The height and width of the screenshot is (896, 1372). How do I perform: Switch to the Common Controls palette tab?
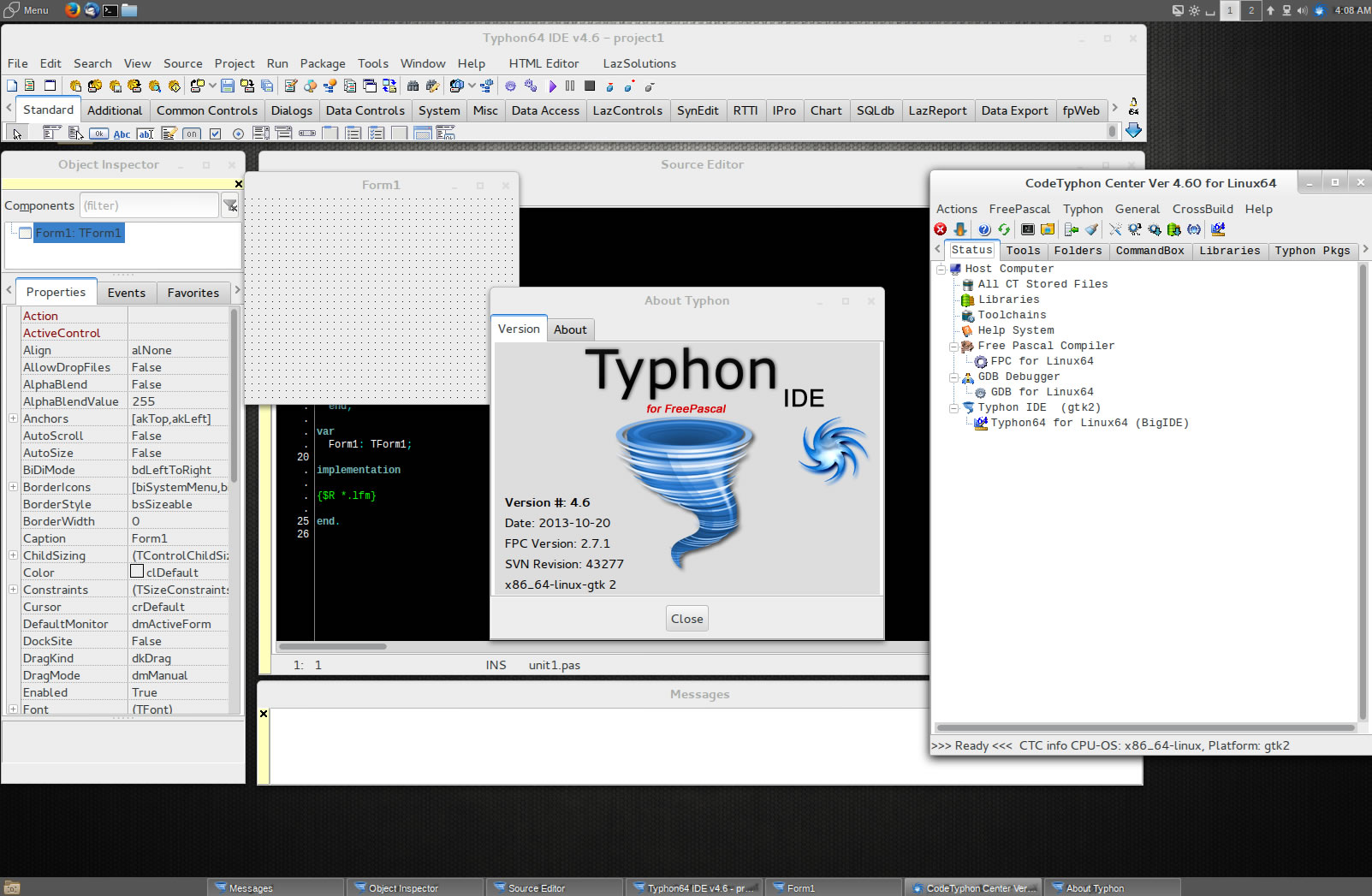click(207, 110)
